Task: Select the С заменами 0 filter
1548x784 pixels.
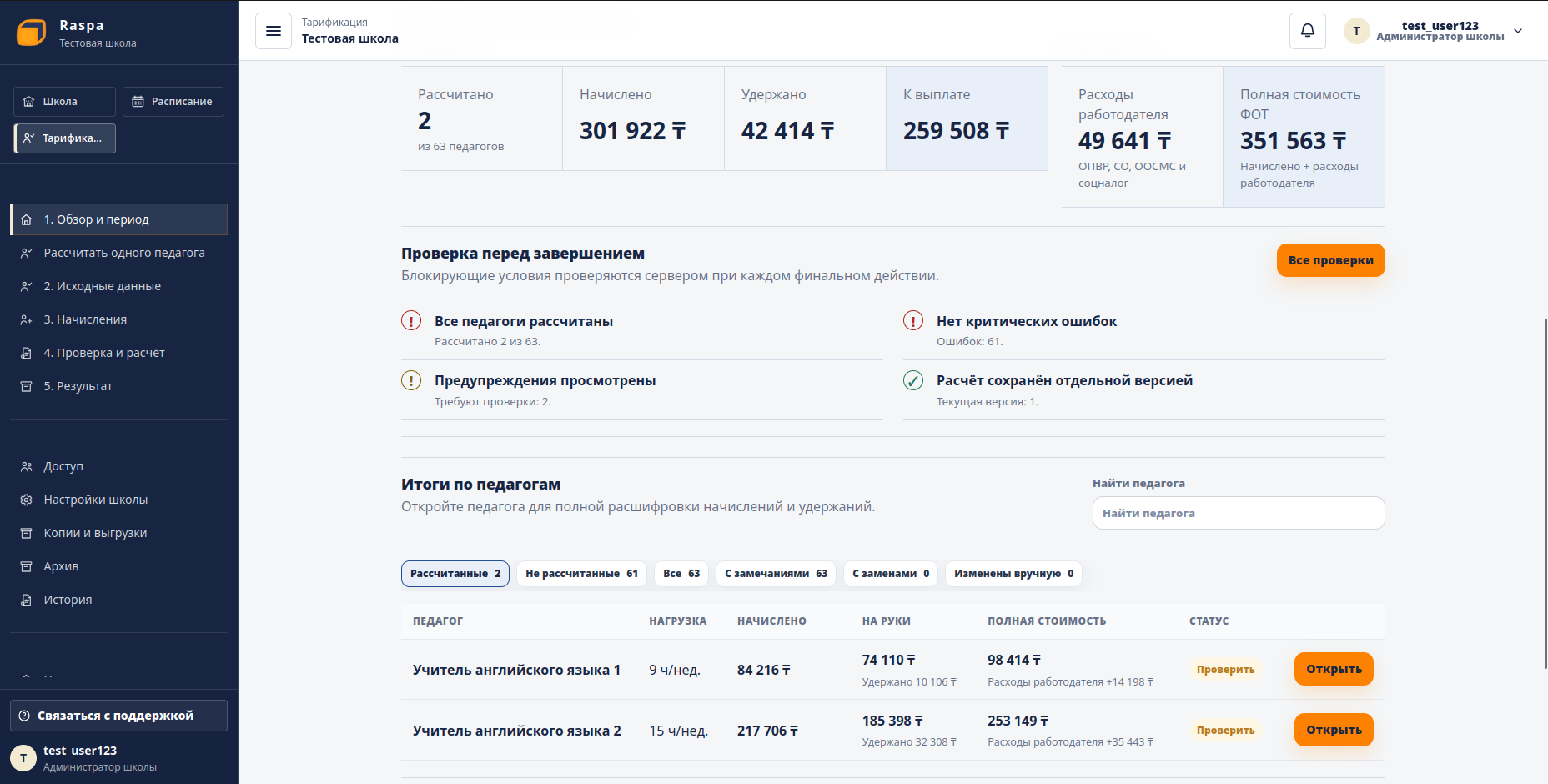Action: (x=891, y=574)
